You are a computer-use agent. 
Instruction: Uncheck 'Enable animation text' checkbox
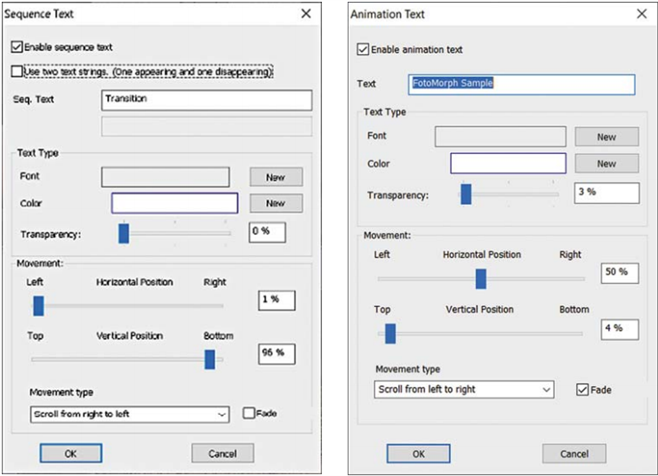click(363, 49)
